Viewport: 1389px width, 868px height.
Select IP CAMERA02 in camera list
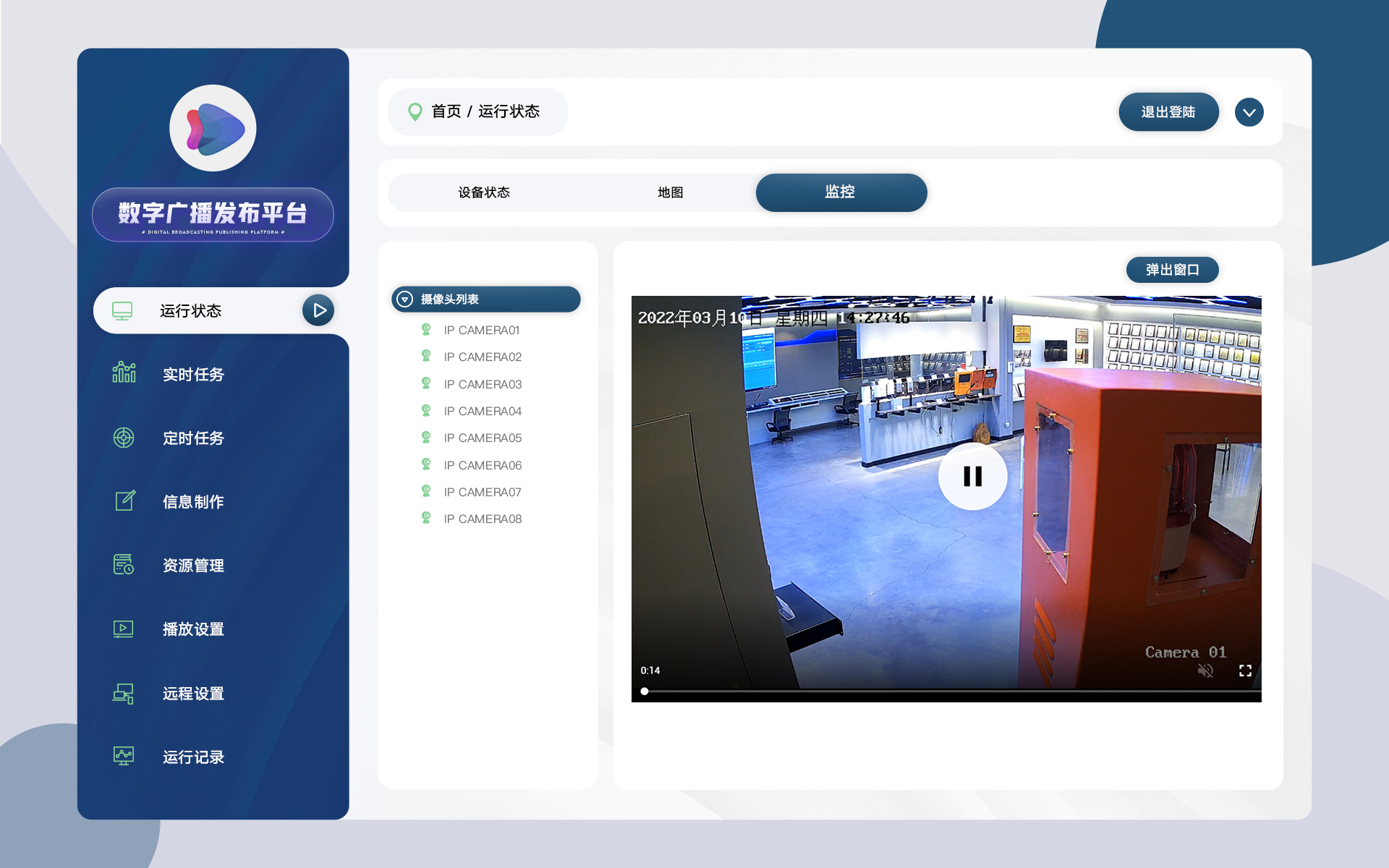click(483, 357)
